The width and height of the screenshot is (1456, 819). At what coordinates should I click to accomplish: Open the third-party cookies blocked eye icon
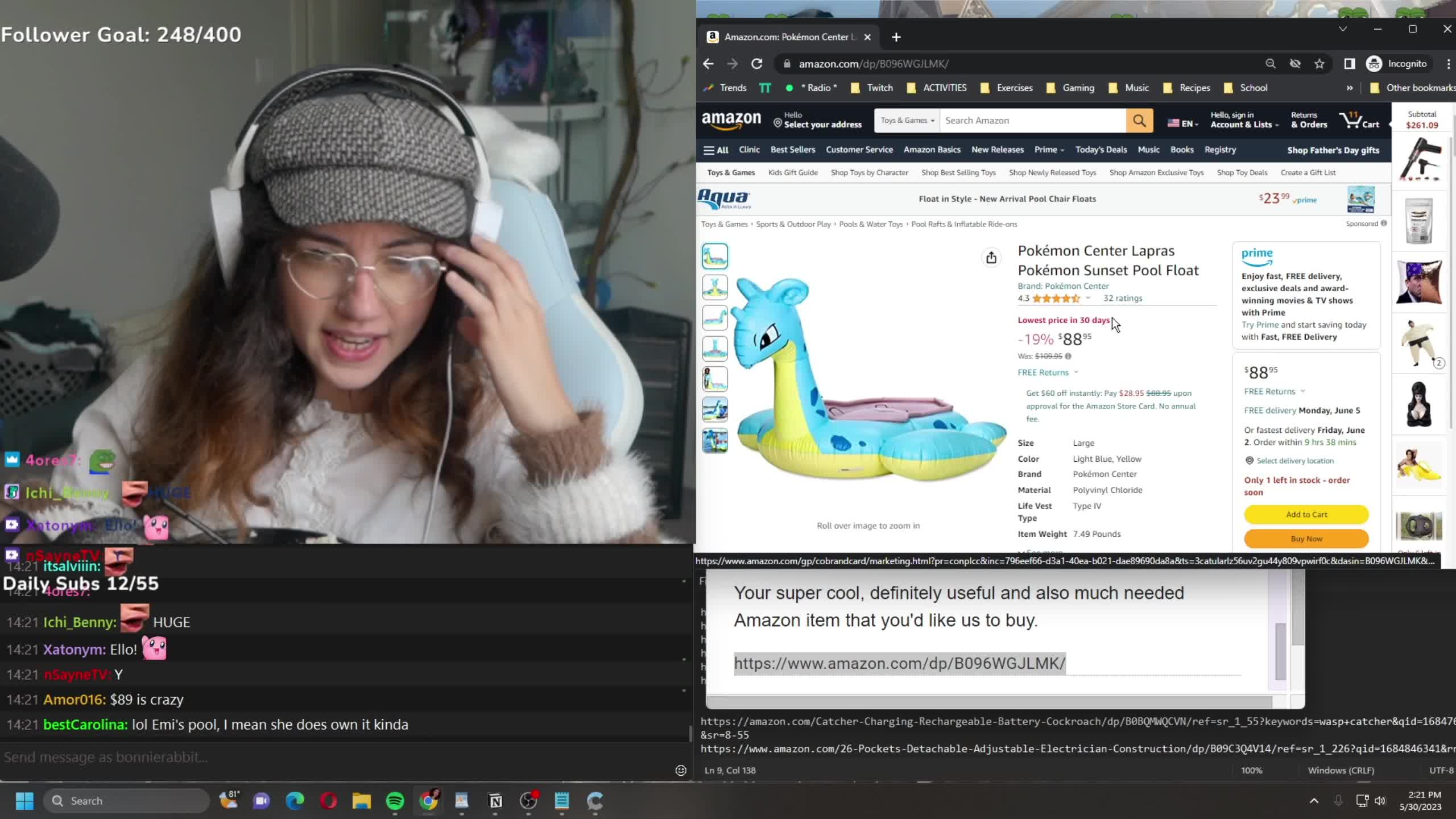coord(1295,64)
